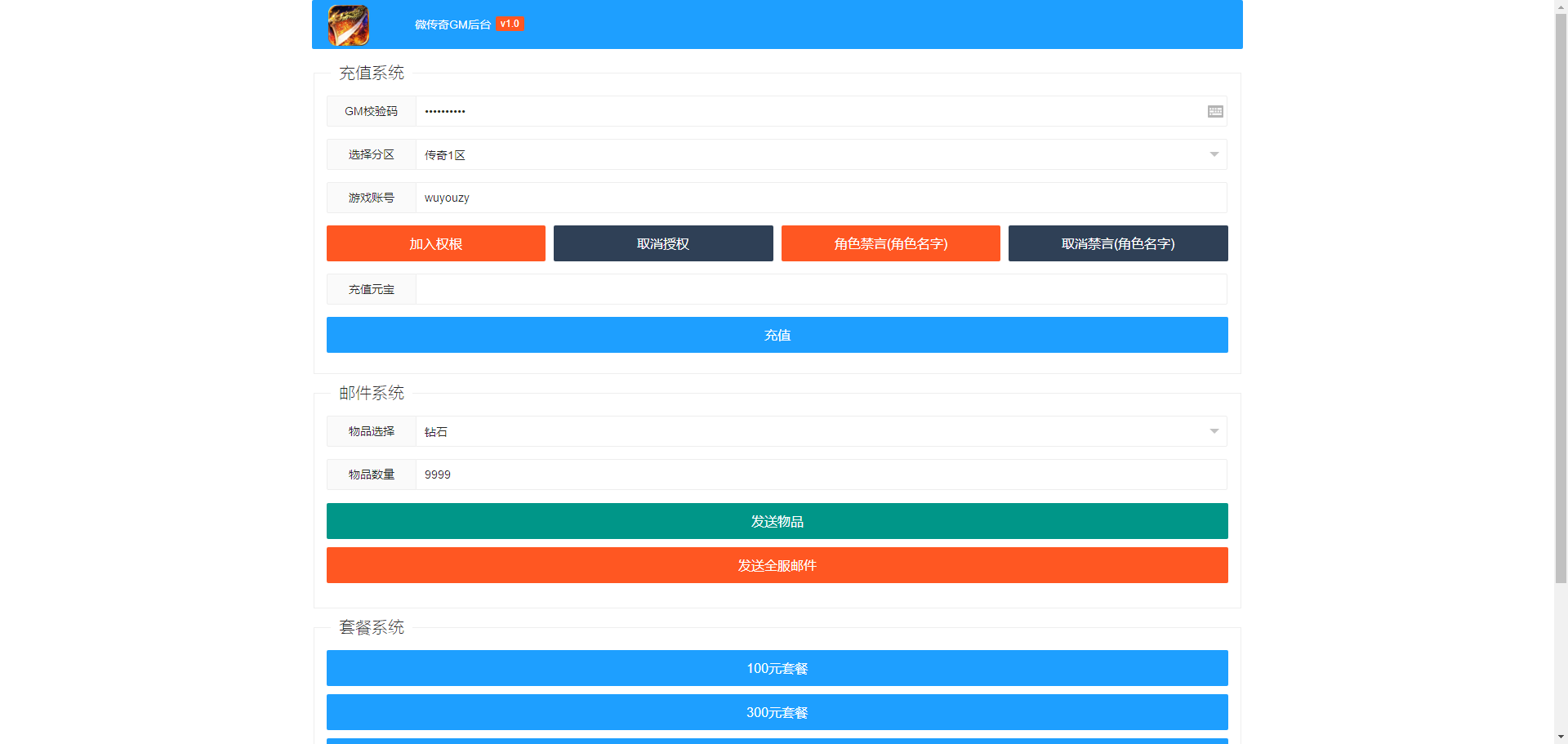Open the 选择分区 dropdown showing 传奇1区
Image resolution: width=1568 pixels, height=744 pixels.
(x=822, y=154)
